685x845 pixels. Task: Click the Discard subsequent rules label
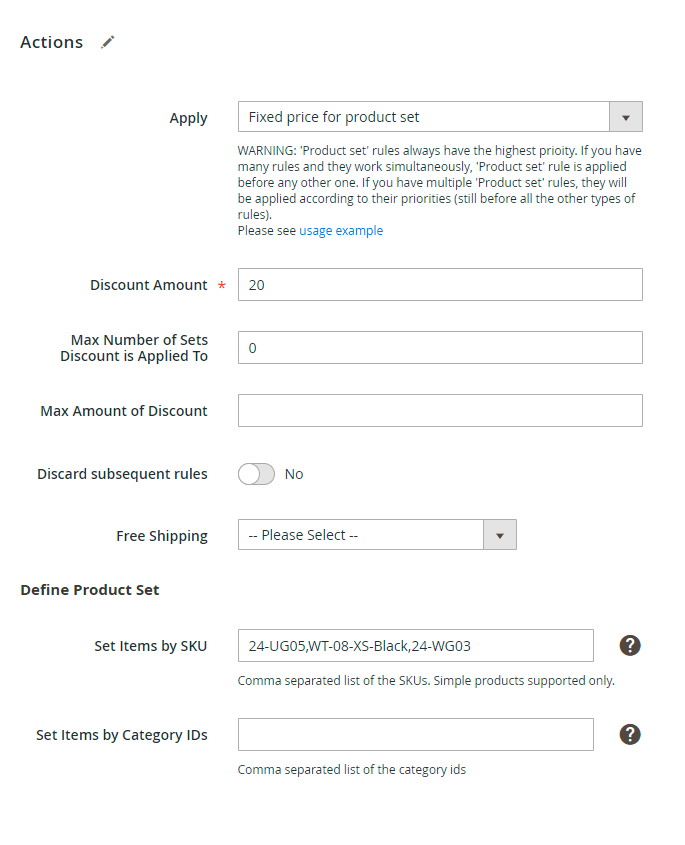[122, 474]
